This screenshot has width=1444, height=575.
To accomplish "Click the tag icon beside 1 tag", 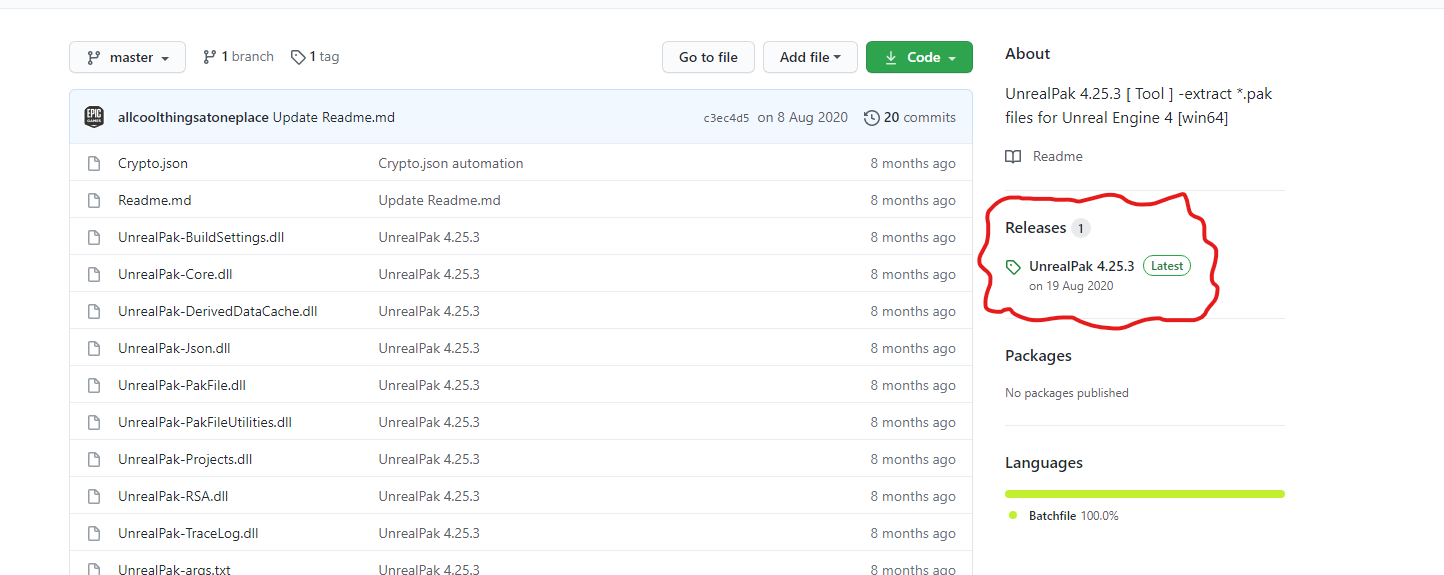I will point(298,57).
